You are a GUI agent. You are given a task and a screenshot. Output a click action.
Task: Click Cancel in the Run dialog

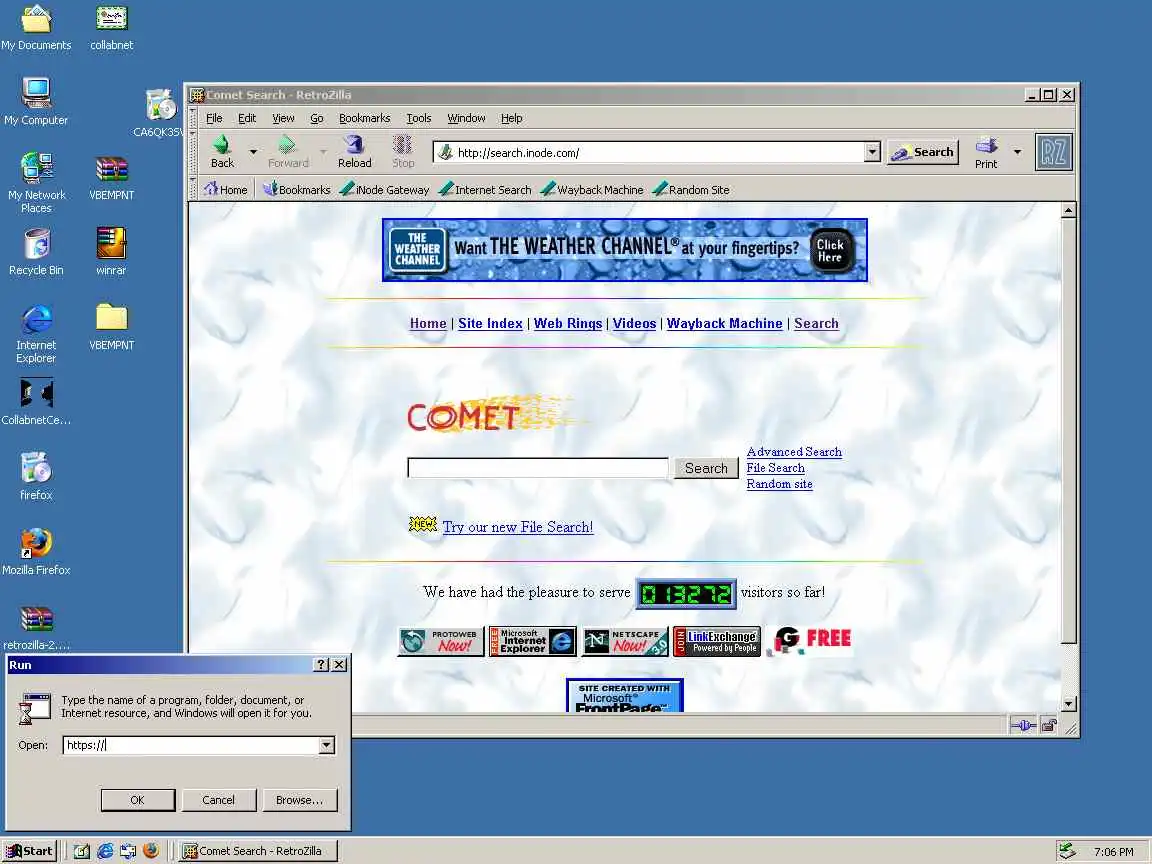tap(218, 800)
